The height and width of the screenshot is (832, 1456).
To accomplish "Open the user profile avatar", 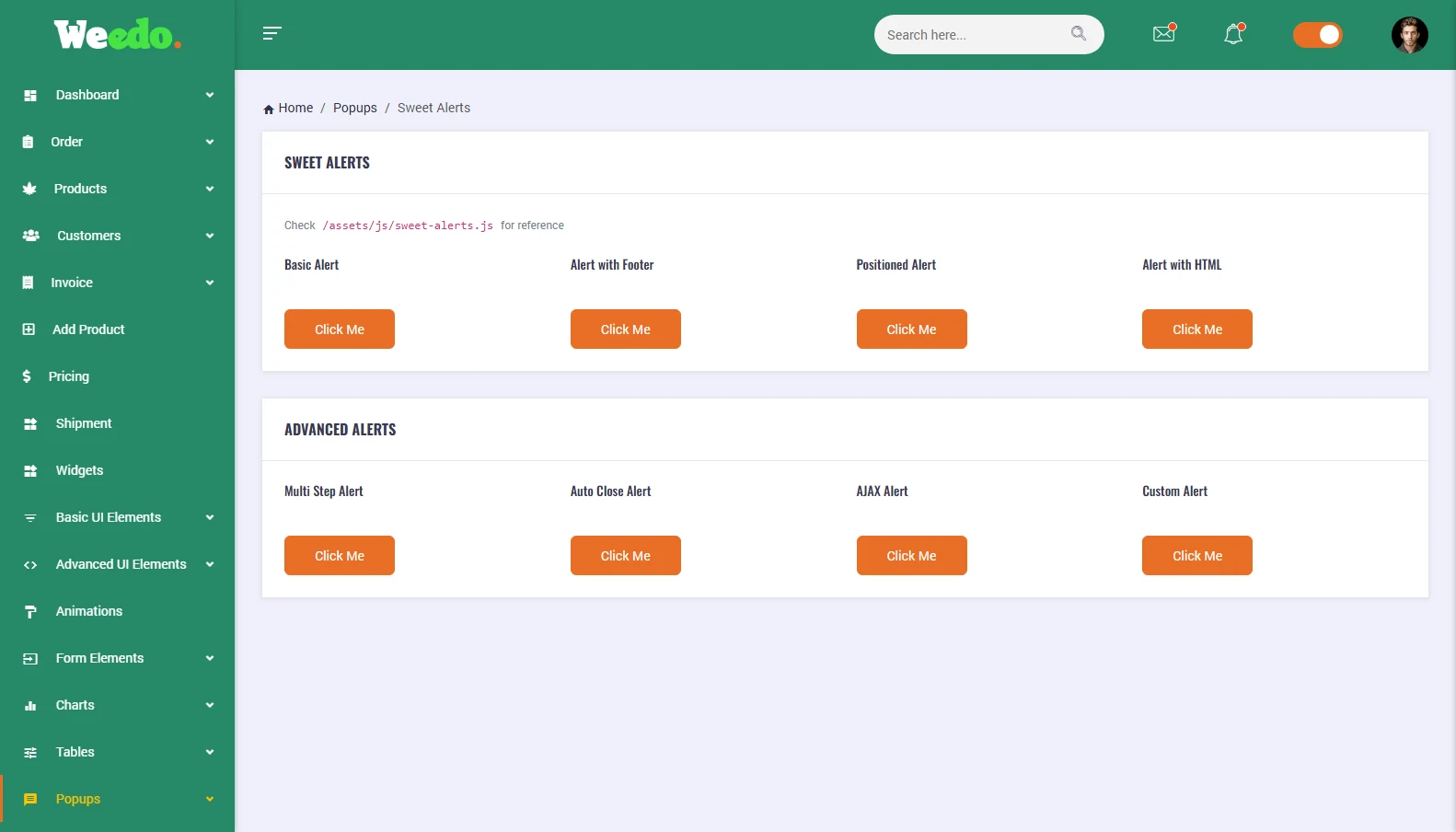I will click(1409, 35).
